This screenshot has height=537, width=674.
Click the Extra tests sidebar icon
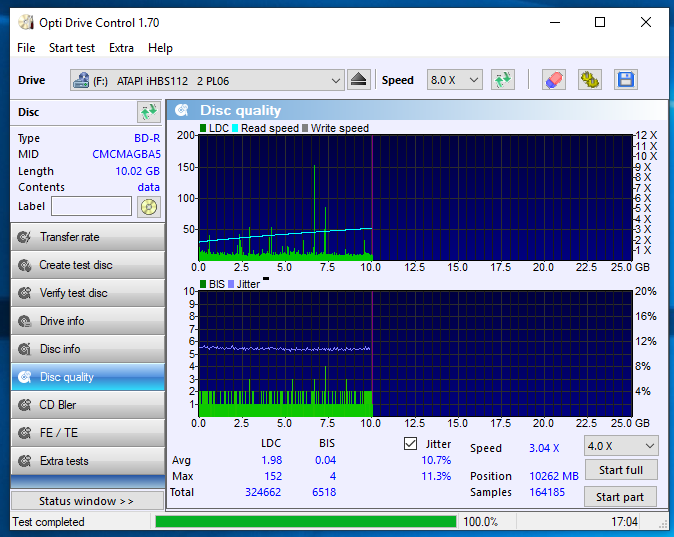tap(25, 461)
